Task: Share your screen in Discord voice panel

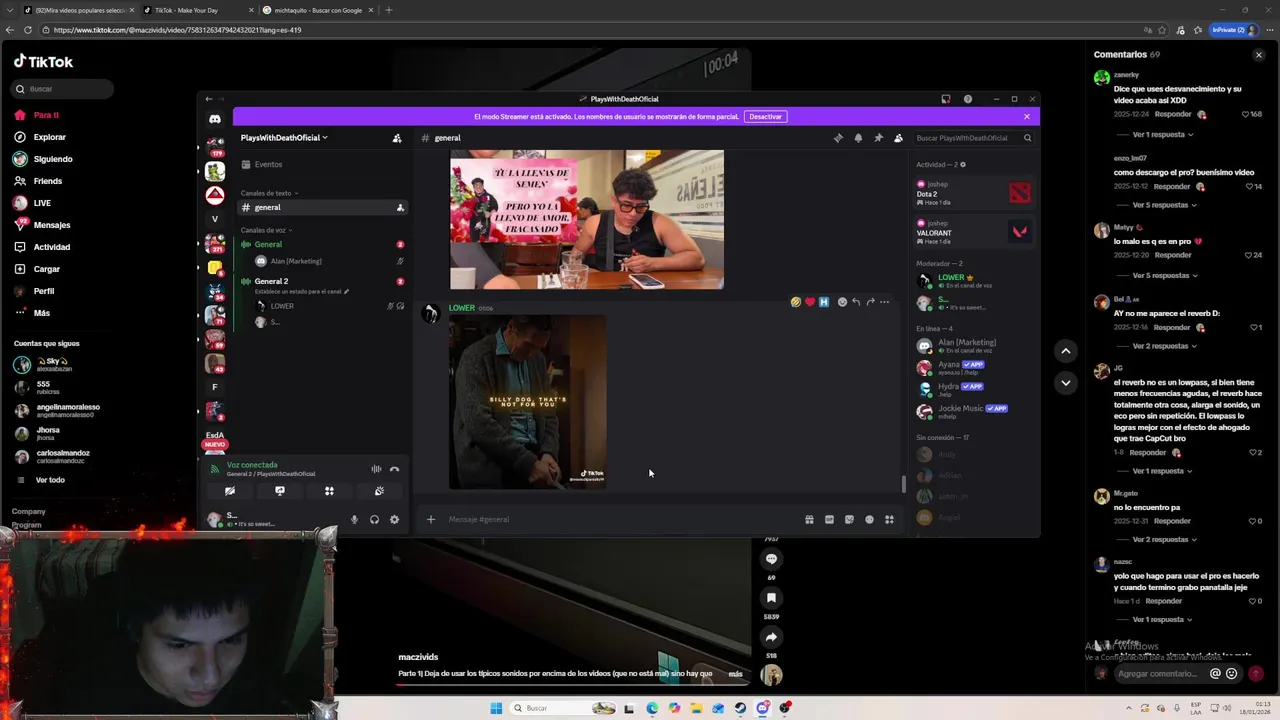Action: (280, 491)
